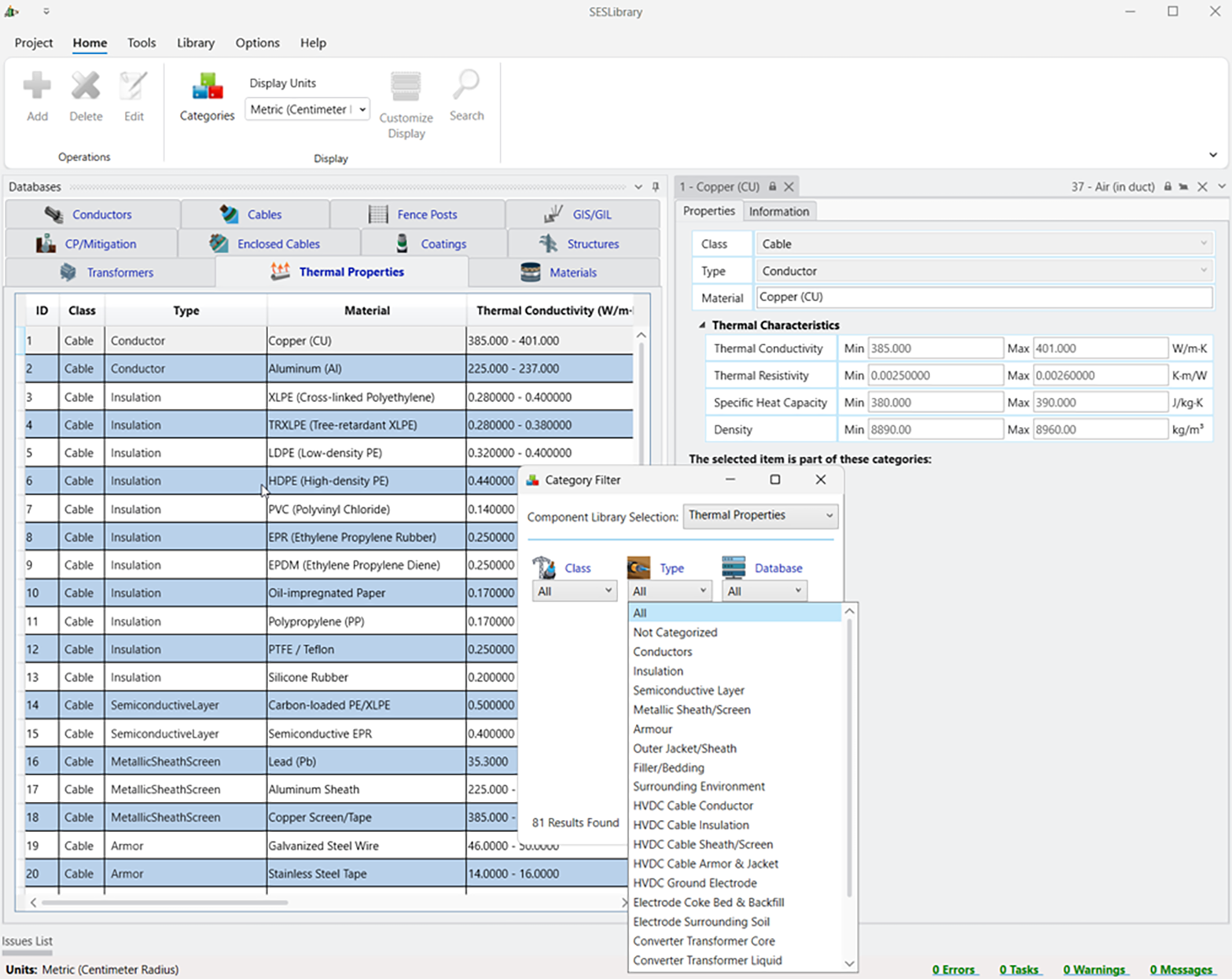Choose Armour in the Type list

point(653,729)
